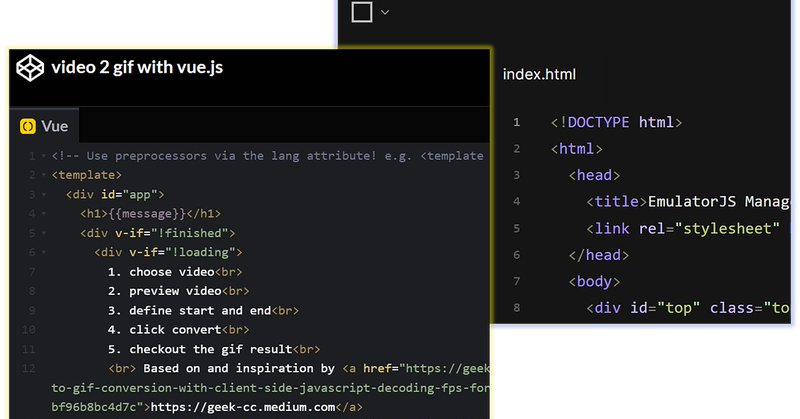This screenshot has width=800, height=419.
Task: Click the v-if="!finished" code line
Action: point(158,233)
